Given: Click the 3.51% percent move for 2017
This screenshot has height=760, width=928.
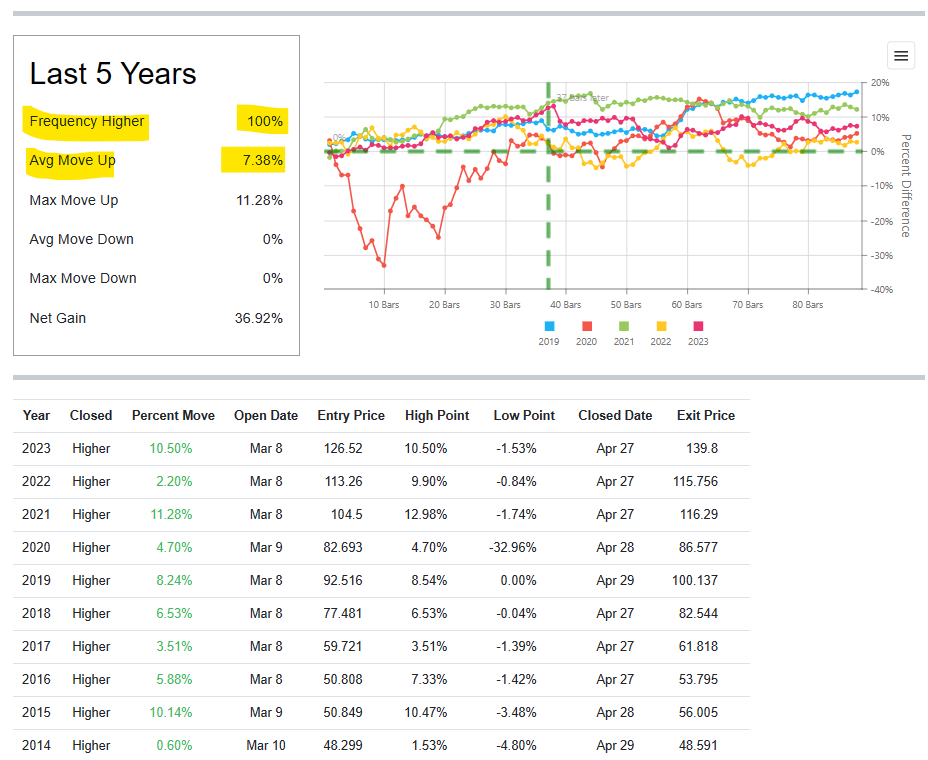Looking at the screenshot, I should pyautogui.click(x=174, y=646).
